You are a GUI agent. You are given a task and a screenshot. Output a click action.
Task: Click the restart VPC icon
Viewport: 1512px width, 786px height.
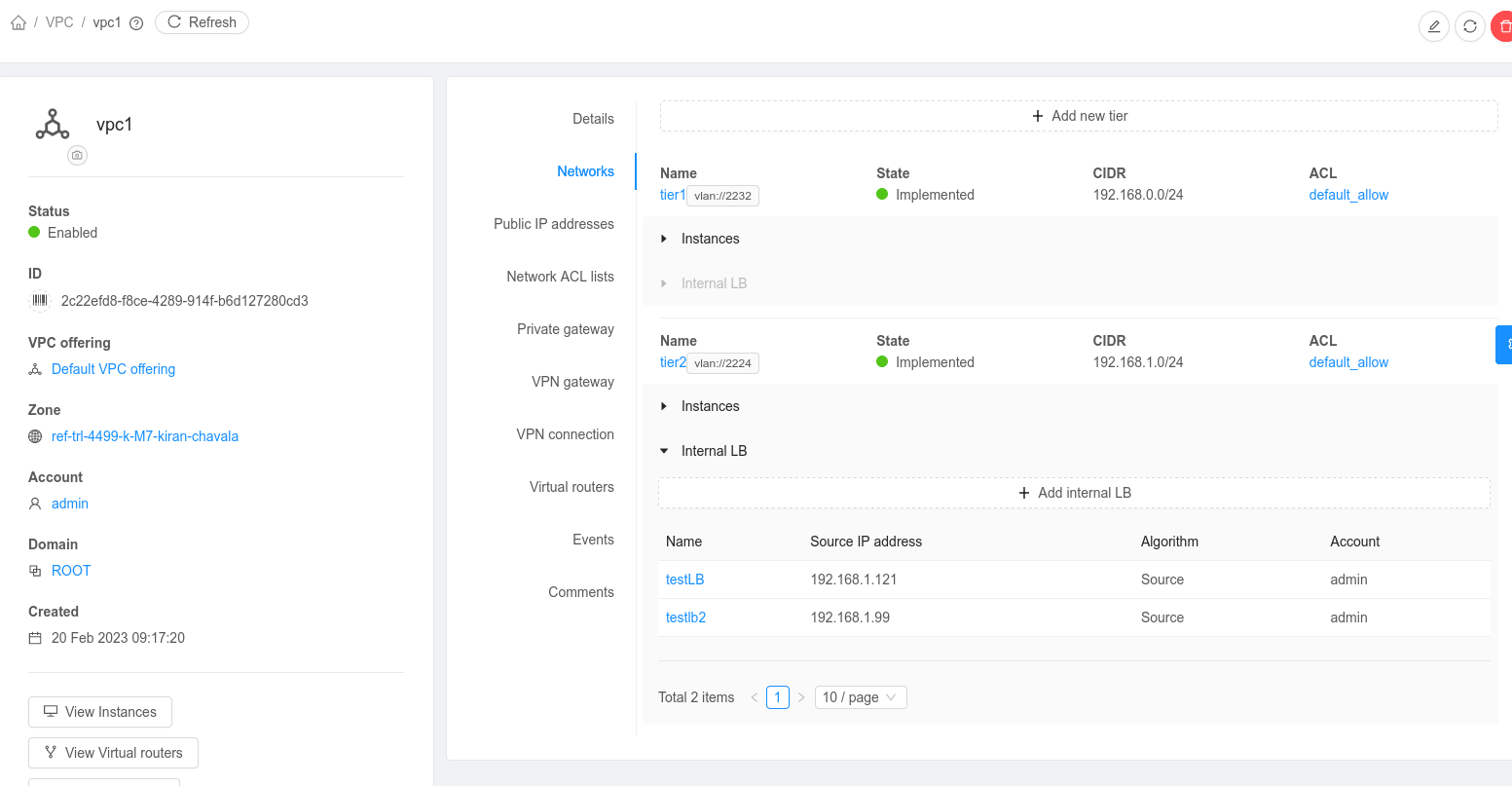1470,26
